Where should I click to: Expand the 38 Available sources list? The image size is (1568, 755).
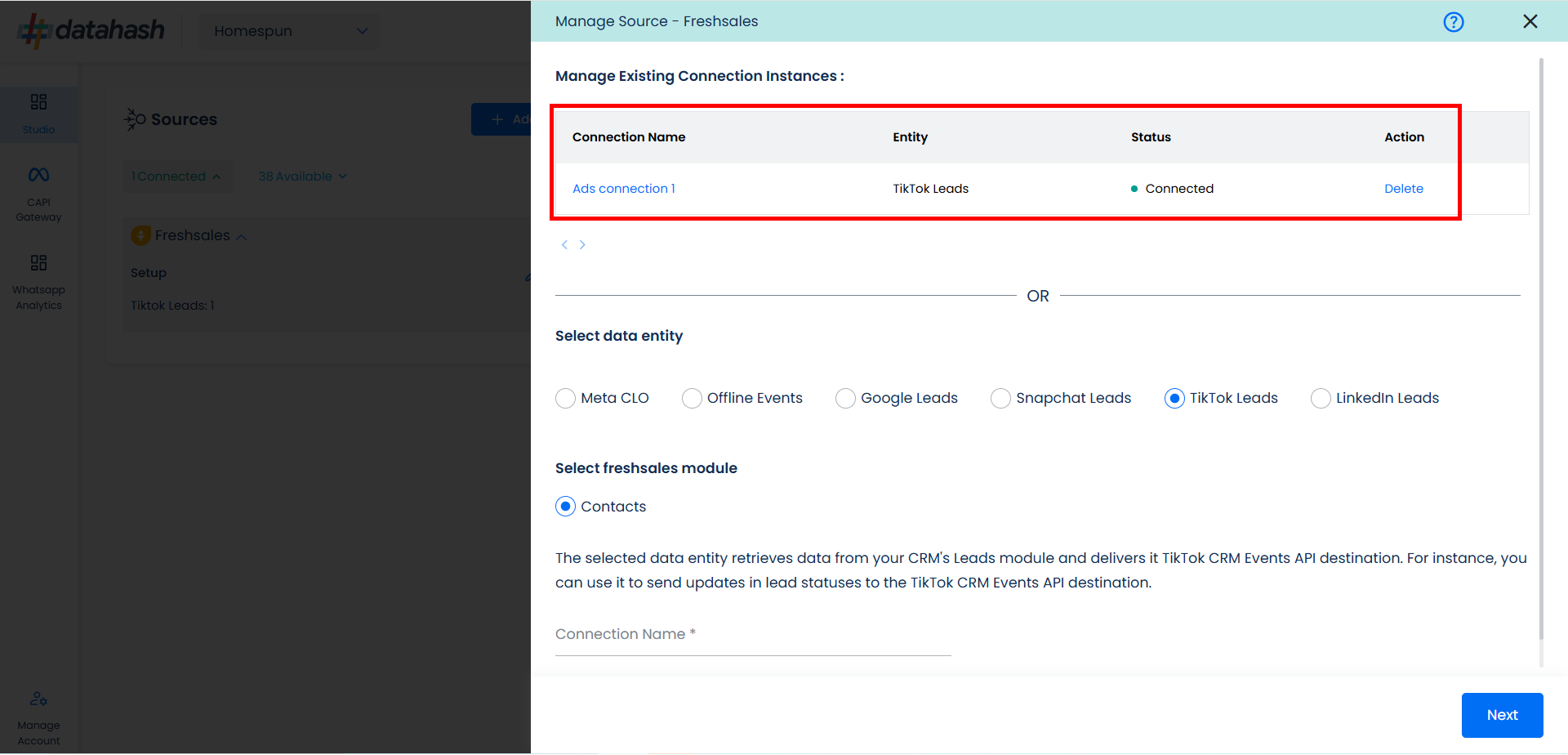click(302, 176)
